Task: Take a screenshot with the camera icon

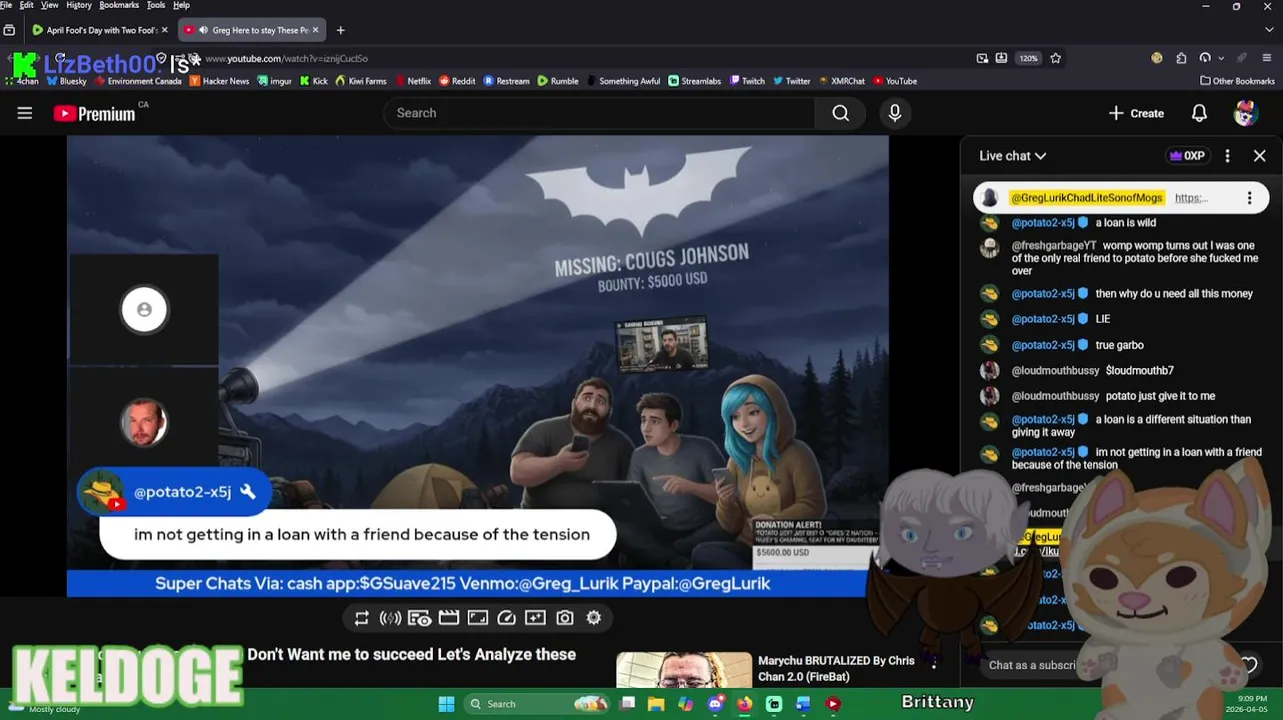Action: 565,618
